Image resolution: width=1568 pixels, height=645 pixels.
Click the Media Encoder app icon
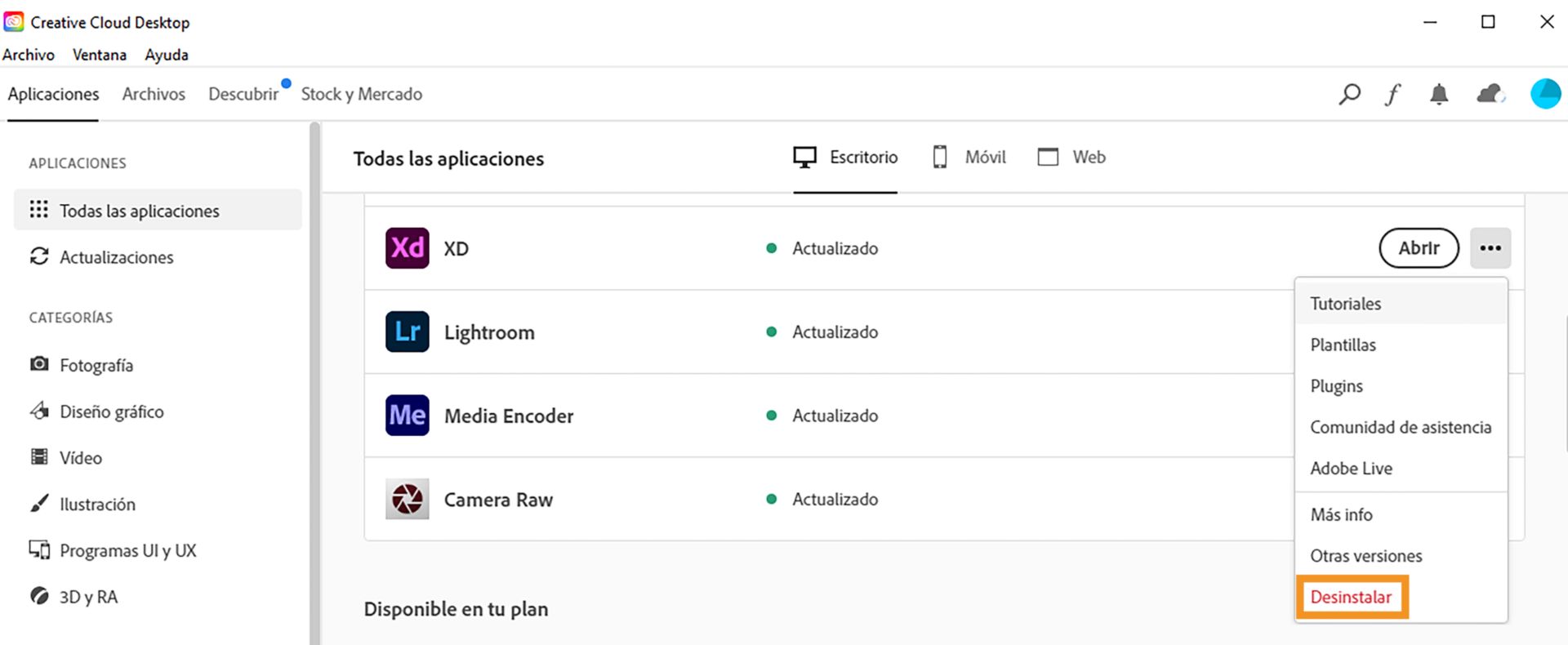coord(407,416)
